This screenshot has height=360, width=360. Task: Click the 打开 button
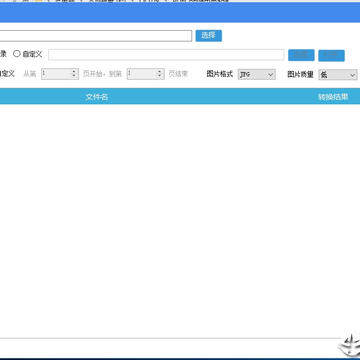coord(331,55)
